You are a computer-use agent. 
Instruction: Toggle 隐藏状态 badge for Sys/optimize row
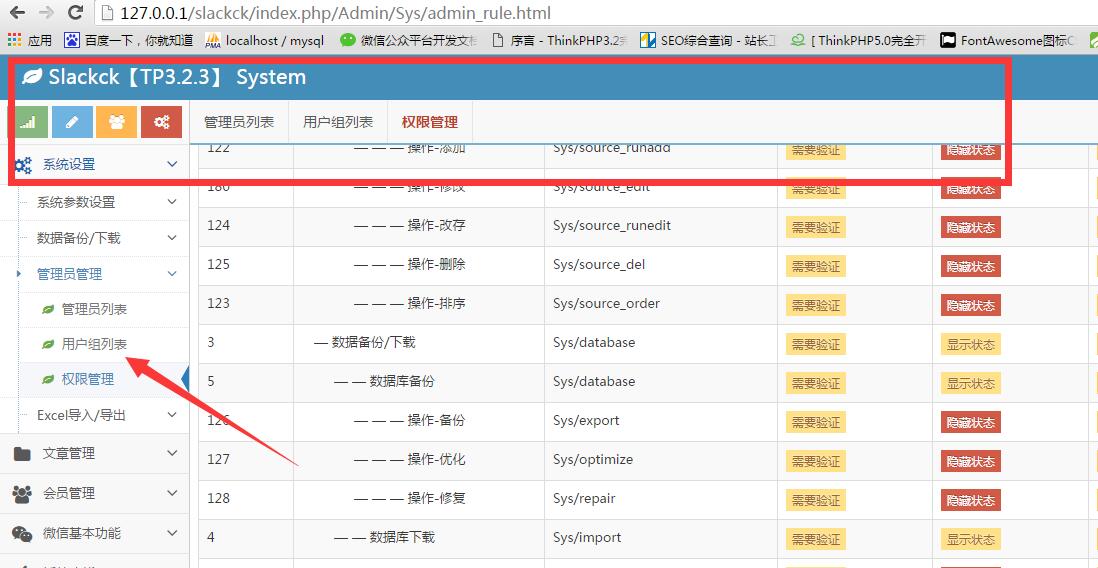[970, 461]
